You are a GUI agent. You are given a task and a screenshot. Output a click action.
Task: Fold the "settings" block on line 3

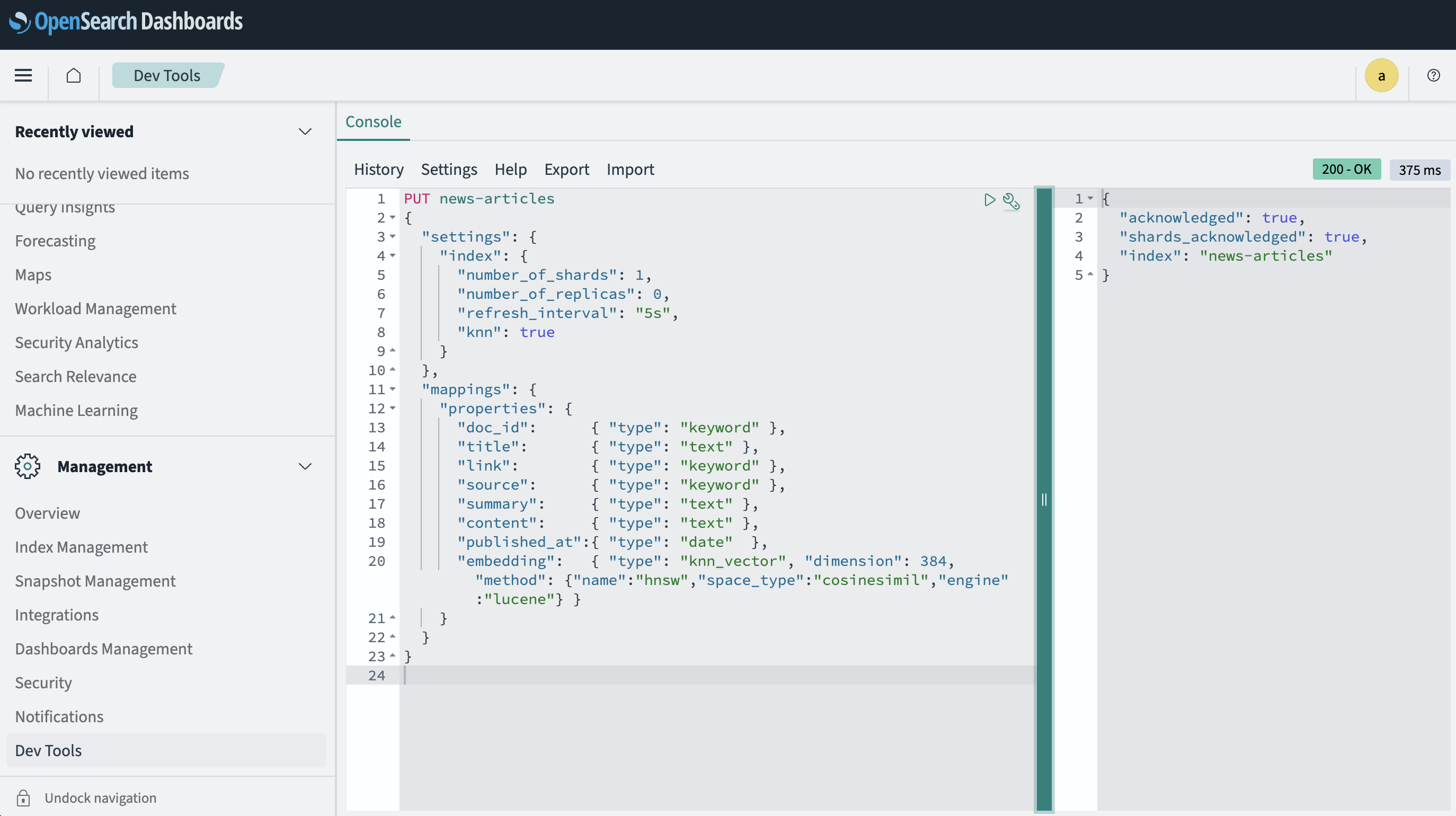pos(393,237)
